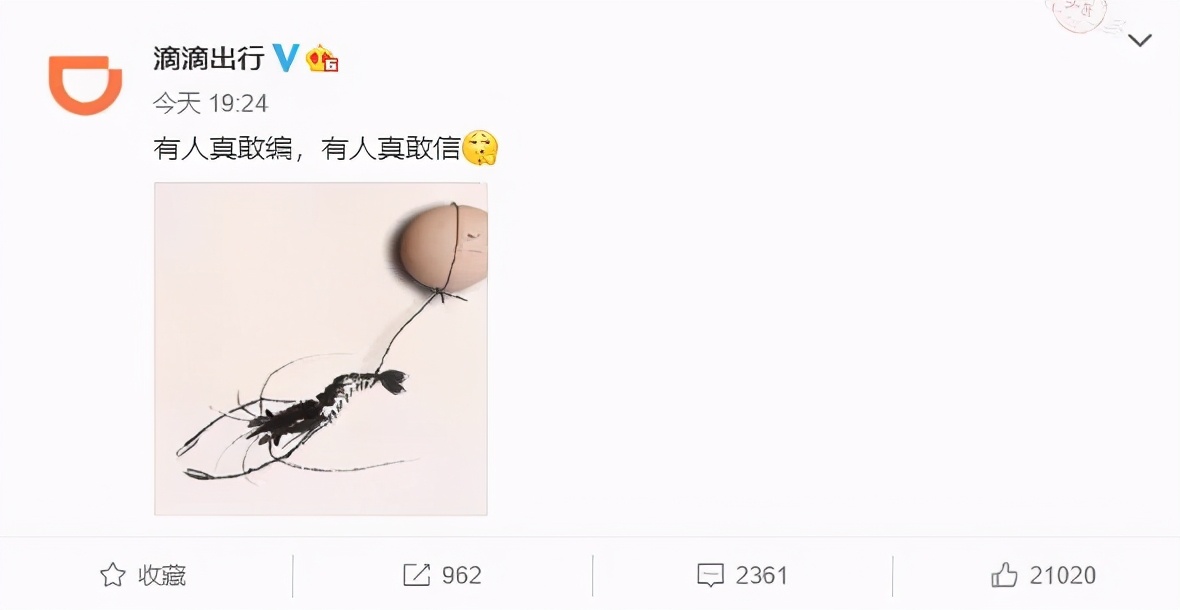Image resolution: width=1180 pixels, height=610 pixels.
Task: Open the orange Didi profile avatar
Action: 85,84
